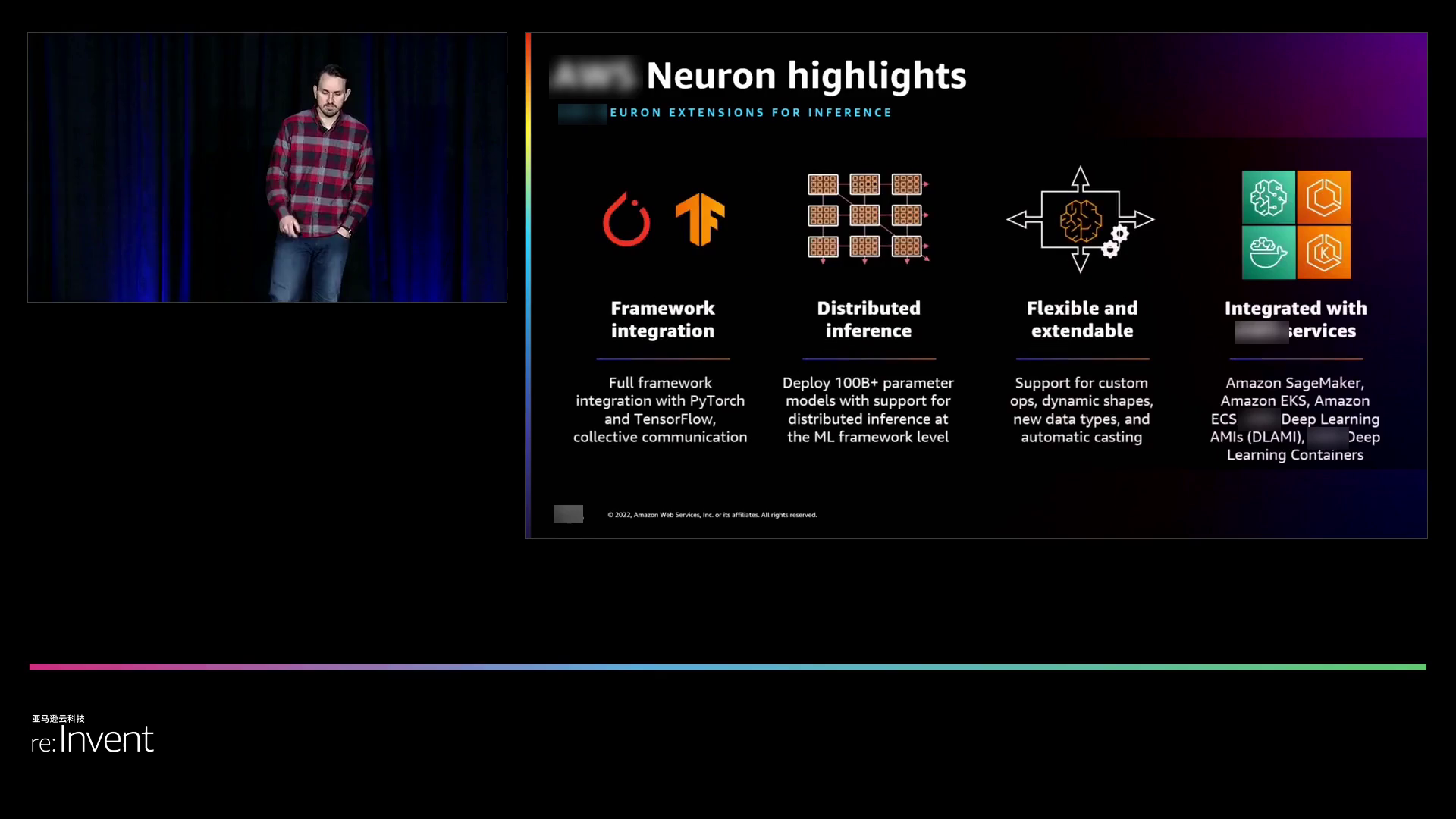1456x819 pixels.
Task: Click the green salad bowl service icon
Action: point(1268,253)
